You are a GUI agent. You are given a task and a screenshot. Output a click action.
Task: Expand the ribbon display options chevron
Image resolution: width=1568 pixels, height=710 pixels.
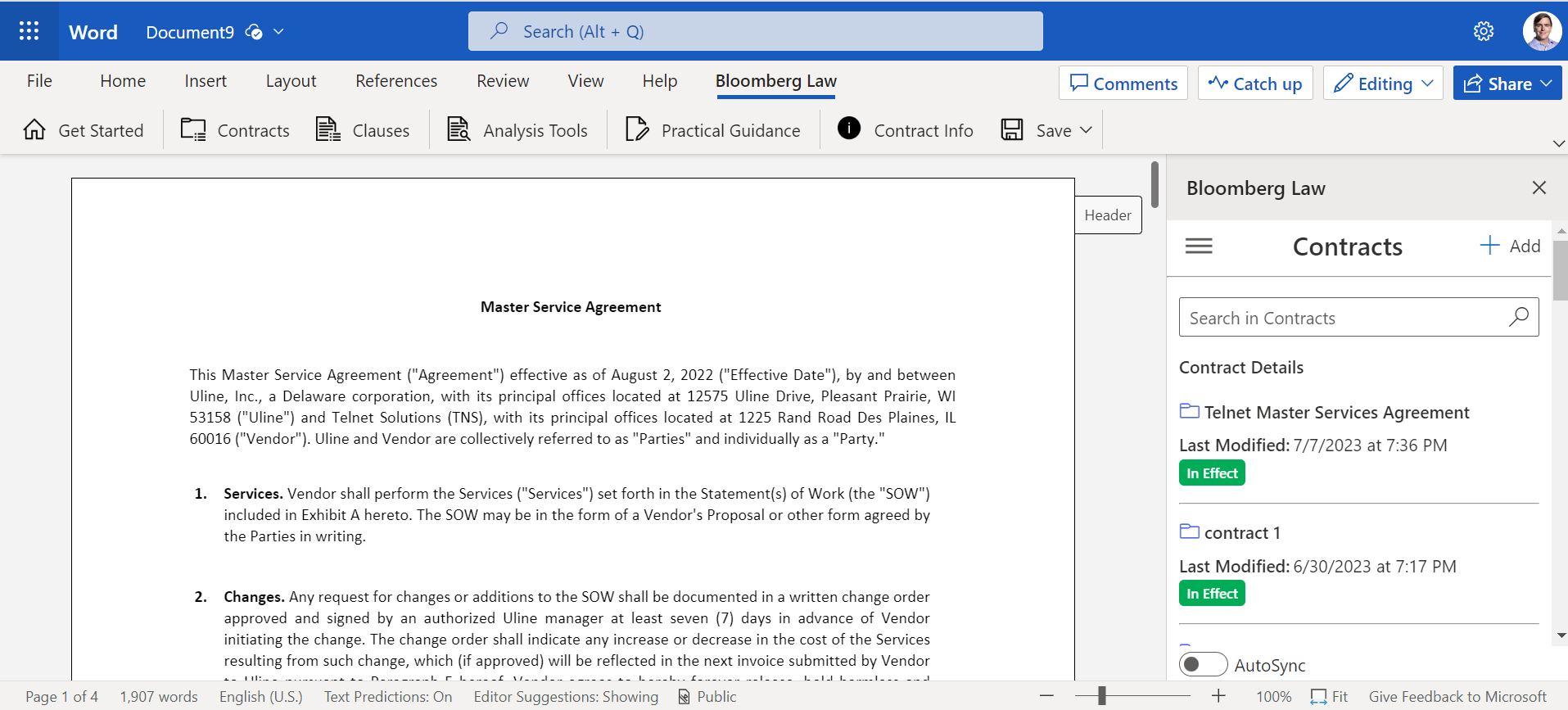click(1559, 143)
